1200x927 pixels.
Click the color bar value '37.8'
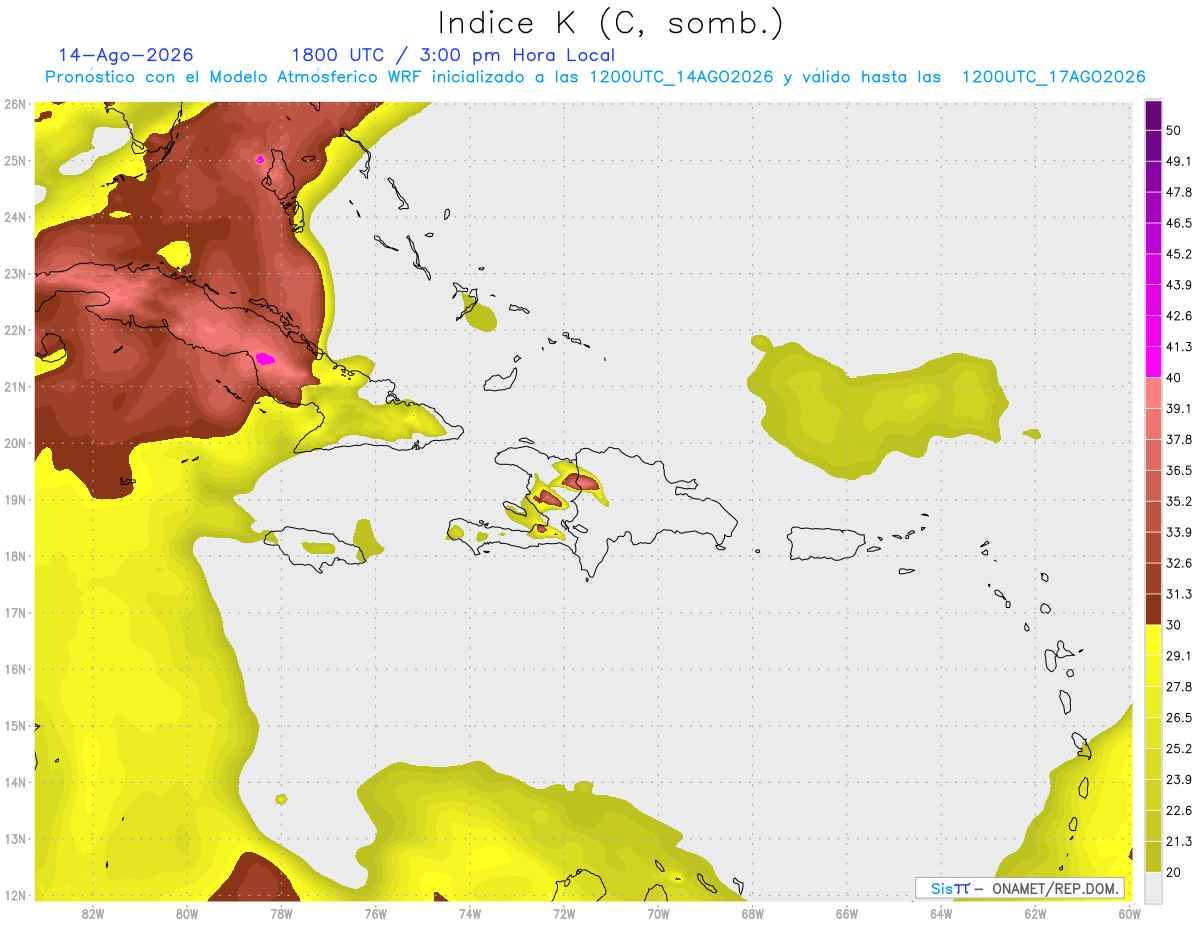click(x=1178, y=439)
